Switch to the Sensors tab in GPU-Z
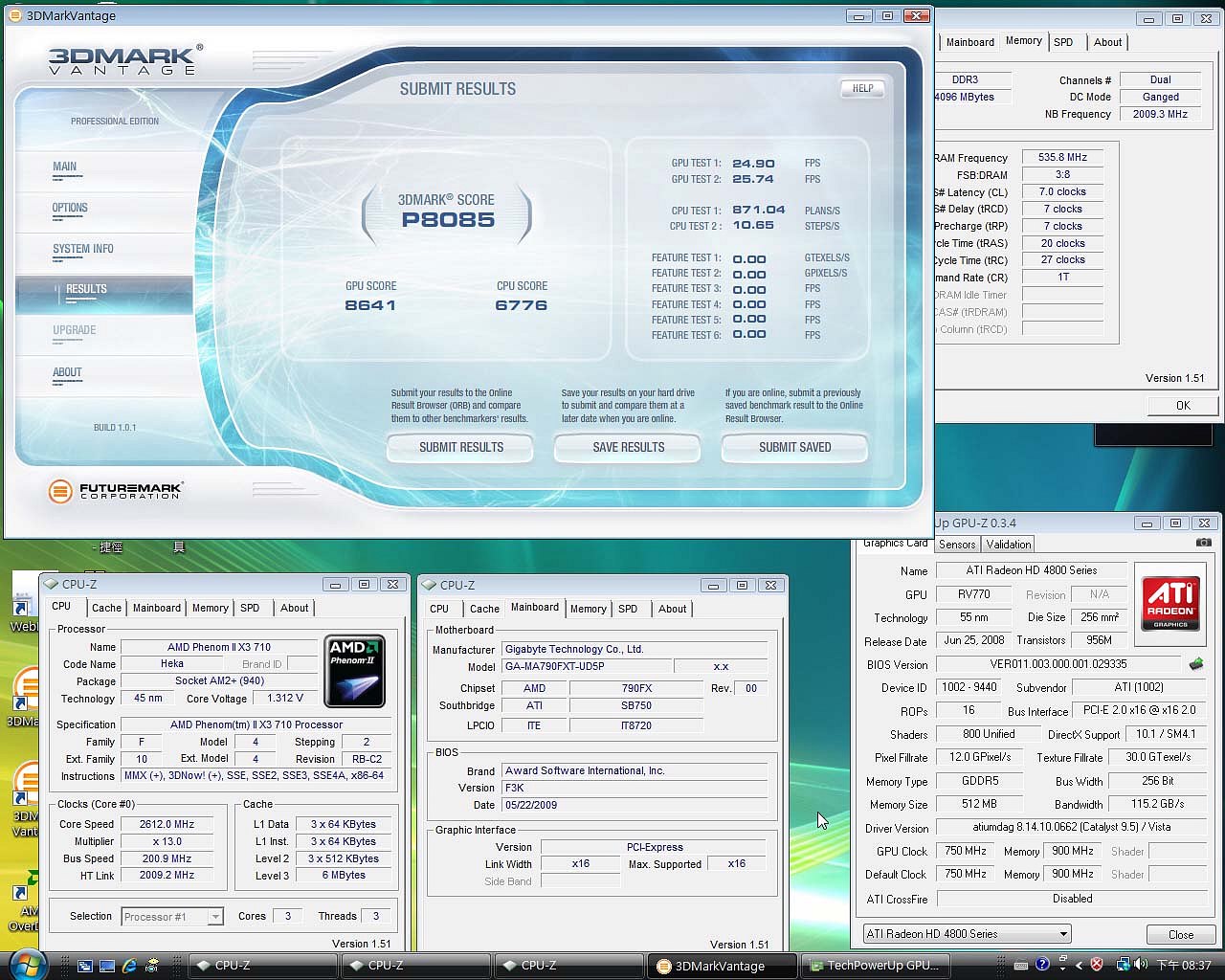The width and height of the screenshot is (1225, 980). click(957, 545)
